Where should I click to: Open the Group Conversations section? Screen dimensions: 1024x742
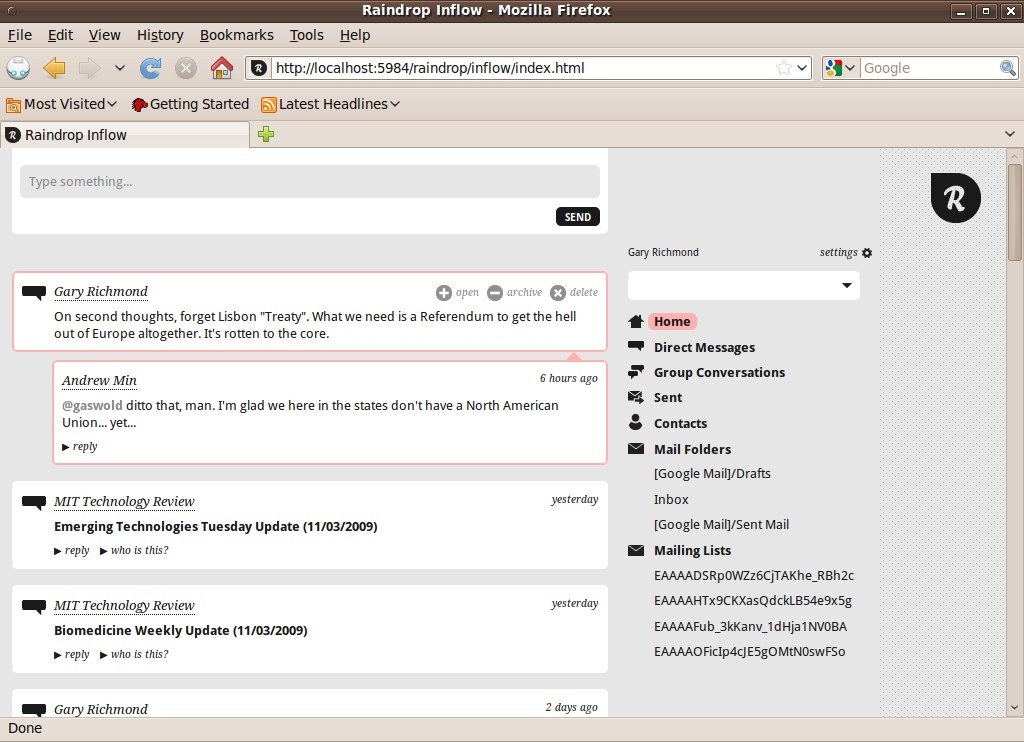720,372
